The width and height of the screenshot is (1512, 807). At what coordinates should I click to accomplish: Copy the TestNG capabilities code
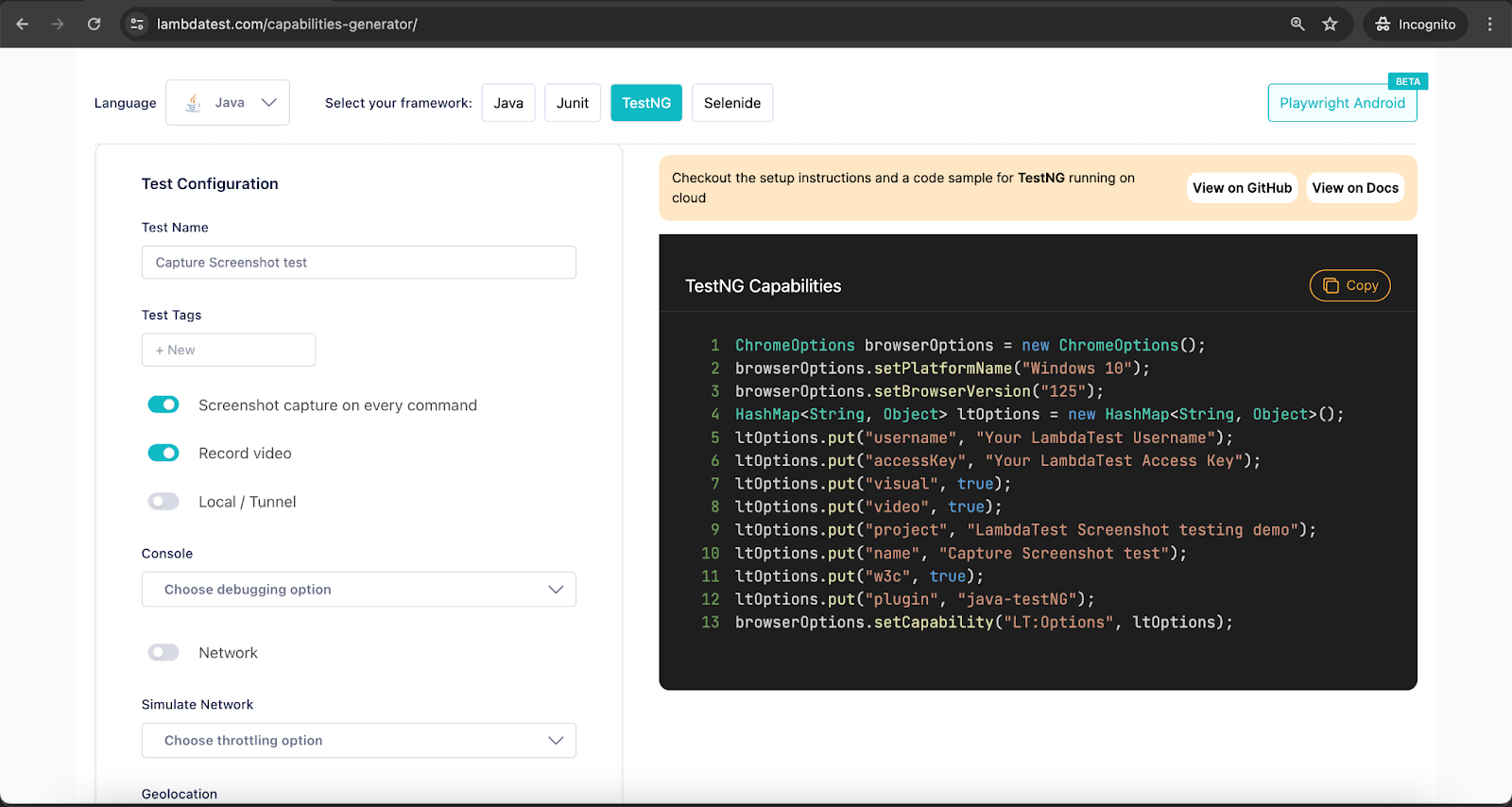tap(1349, 285)
